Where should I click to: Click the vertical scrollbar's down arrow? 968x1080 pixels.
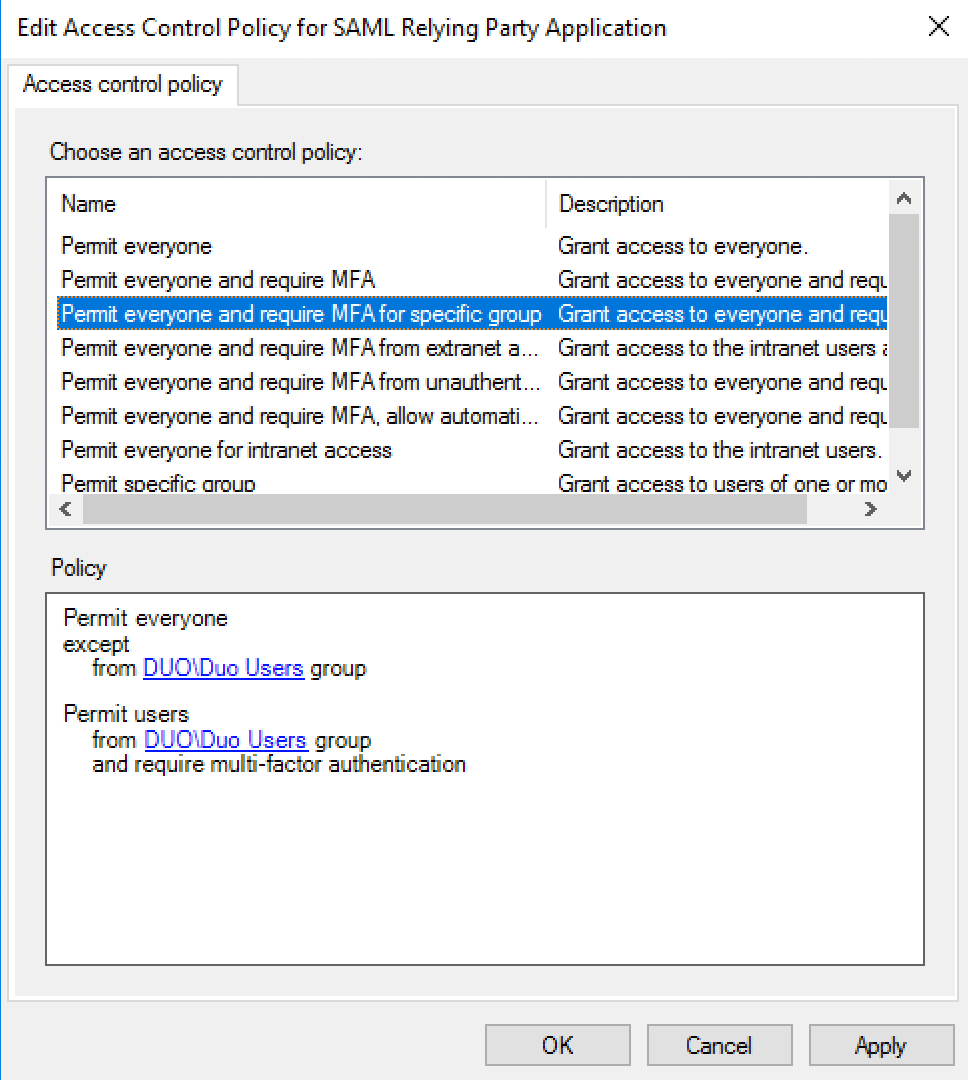[x=904, y=476]
